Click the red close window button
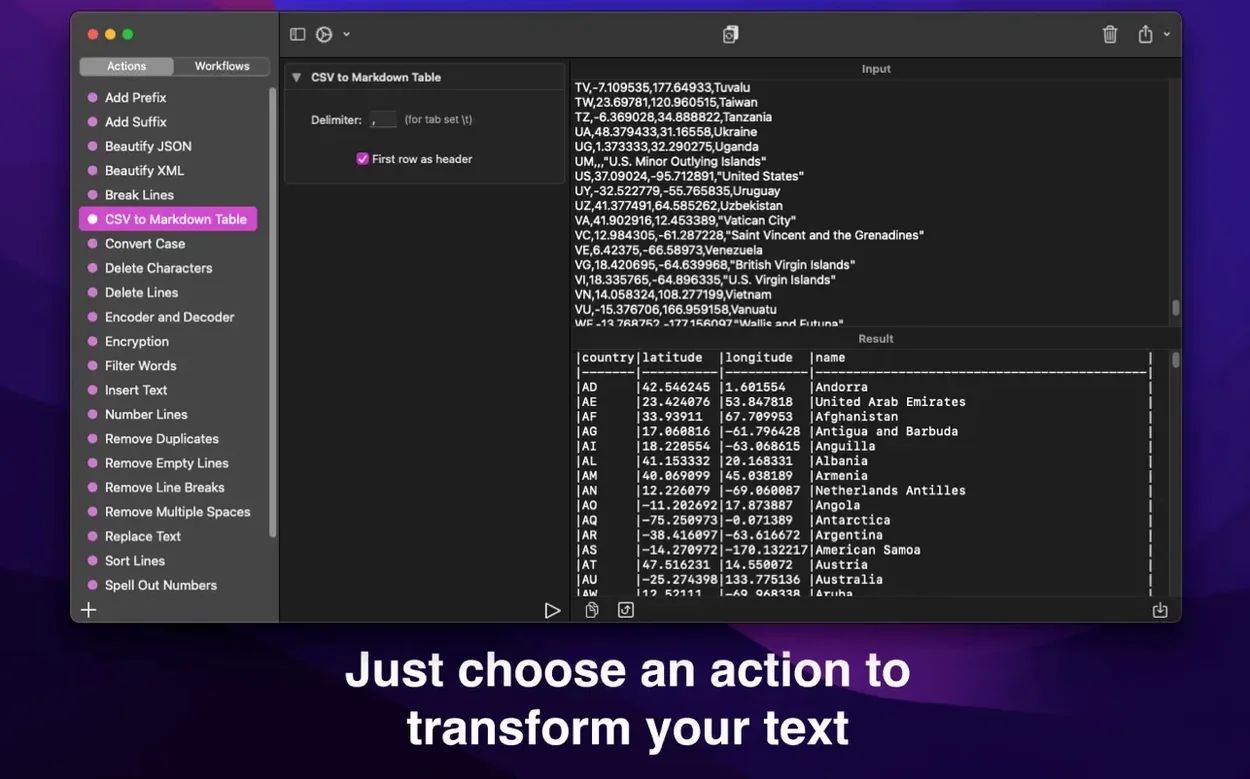 point(93,34)
